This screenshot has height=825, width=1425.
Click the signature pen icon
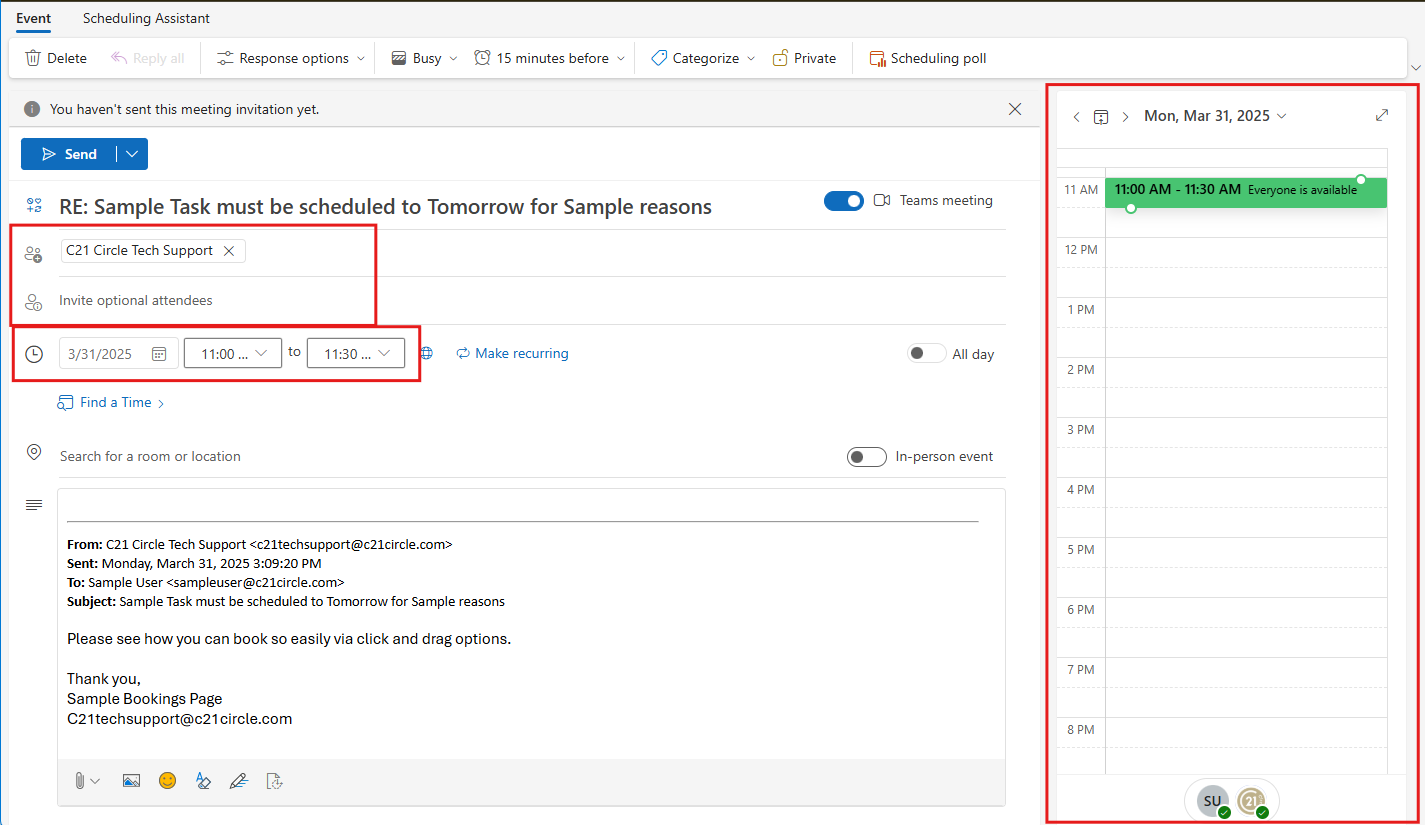238,780
